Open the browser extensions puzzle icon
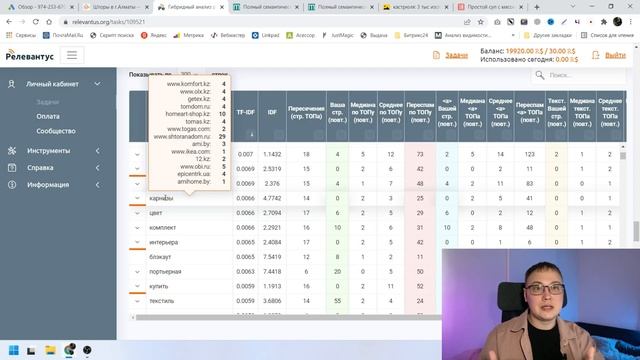This screenshot has height=360, width=640. (604, 22)
